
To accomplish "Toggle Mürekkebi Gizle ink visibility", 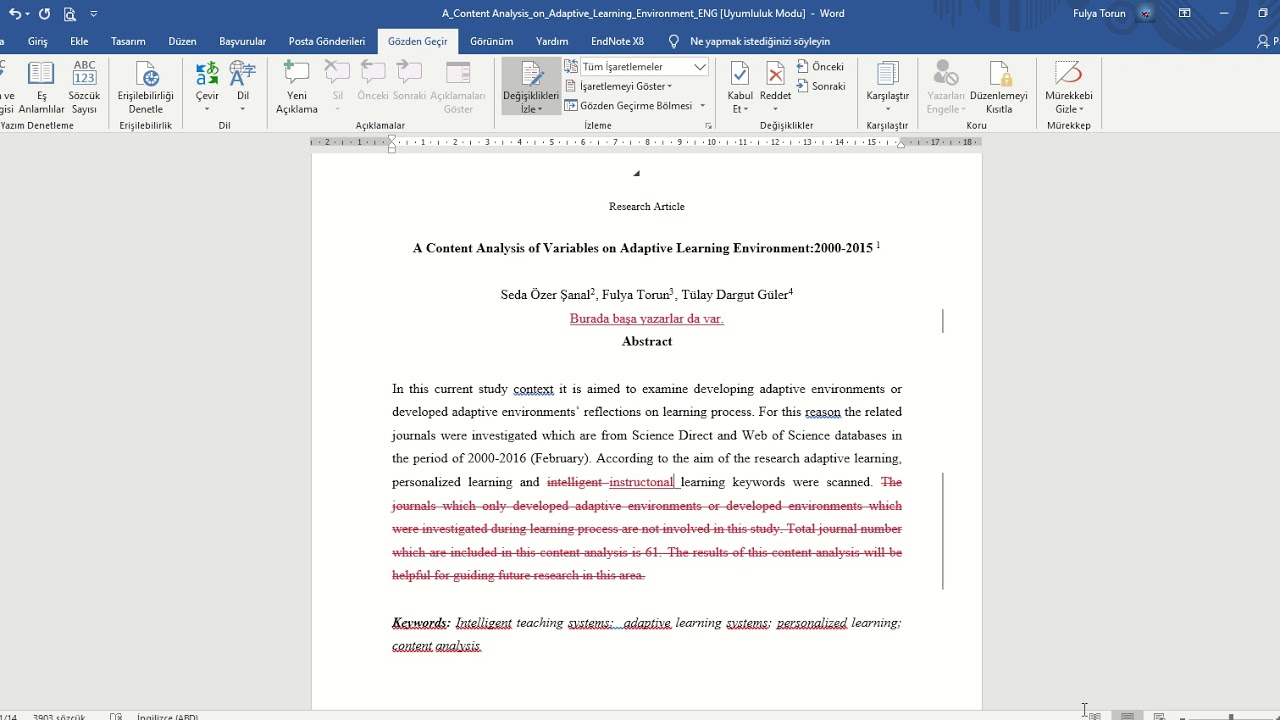I will tap(1068, 74).
